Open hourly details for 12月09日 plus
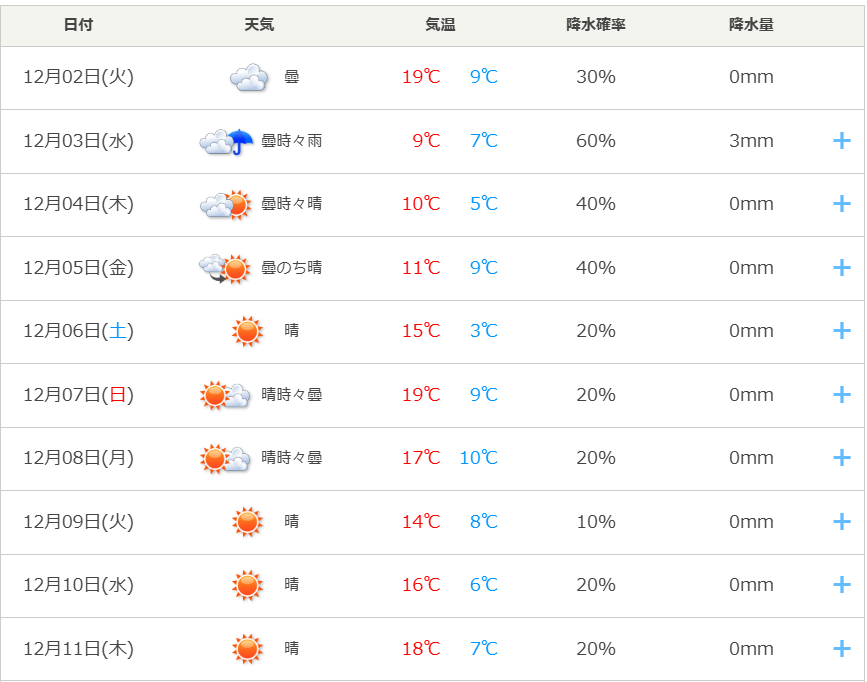Screen dimensions: 867x682 (x=841, y=522)
